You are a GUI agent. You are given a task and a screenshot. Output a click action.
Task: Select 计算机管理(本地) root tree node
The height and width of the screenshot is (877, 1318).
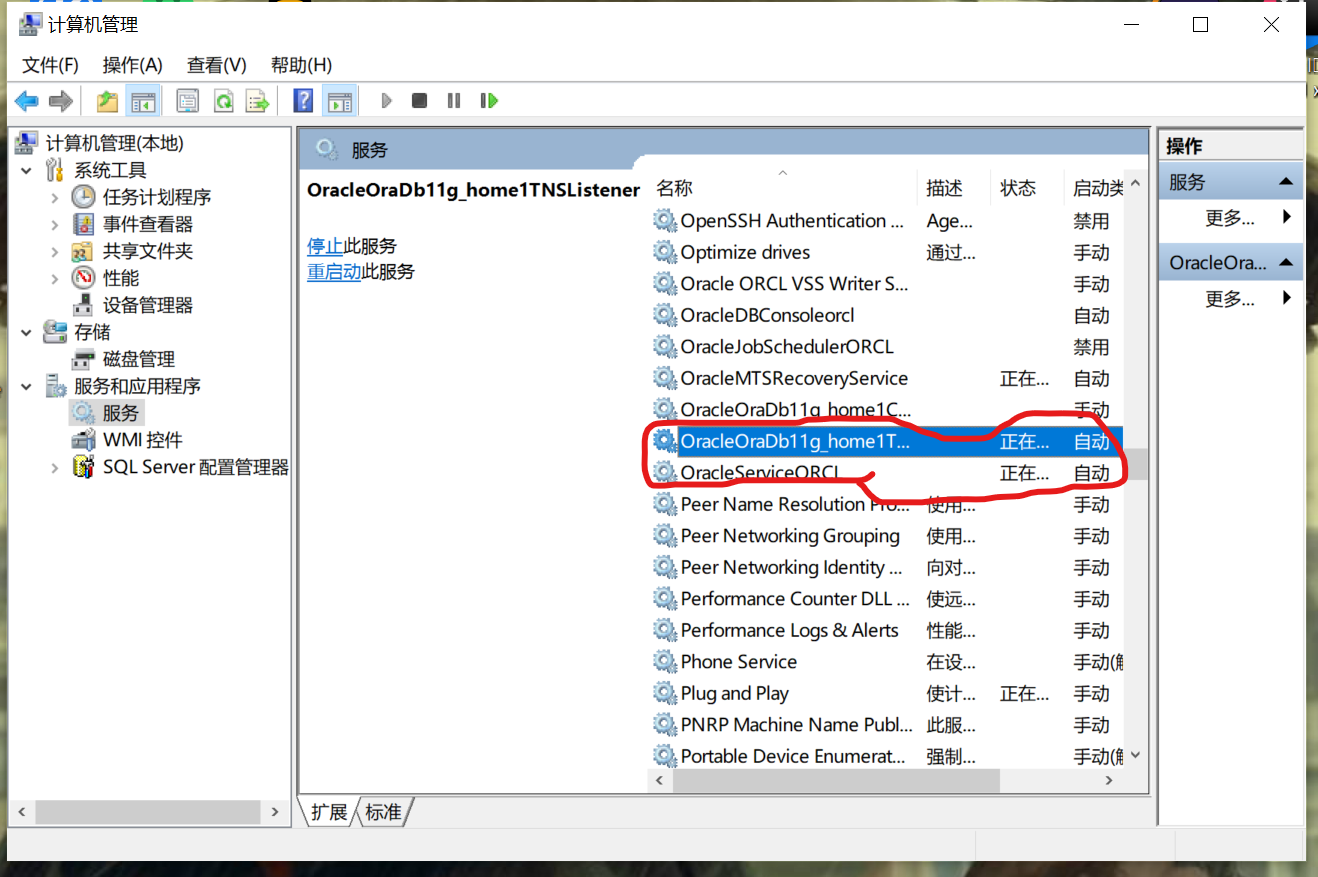115,143
